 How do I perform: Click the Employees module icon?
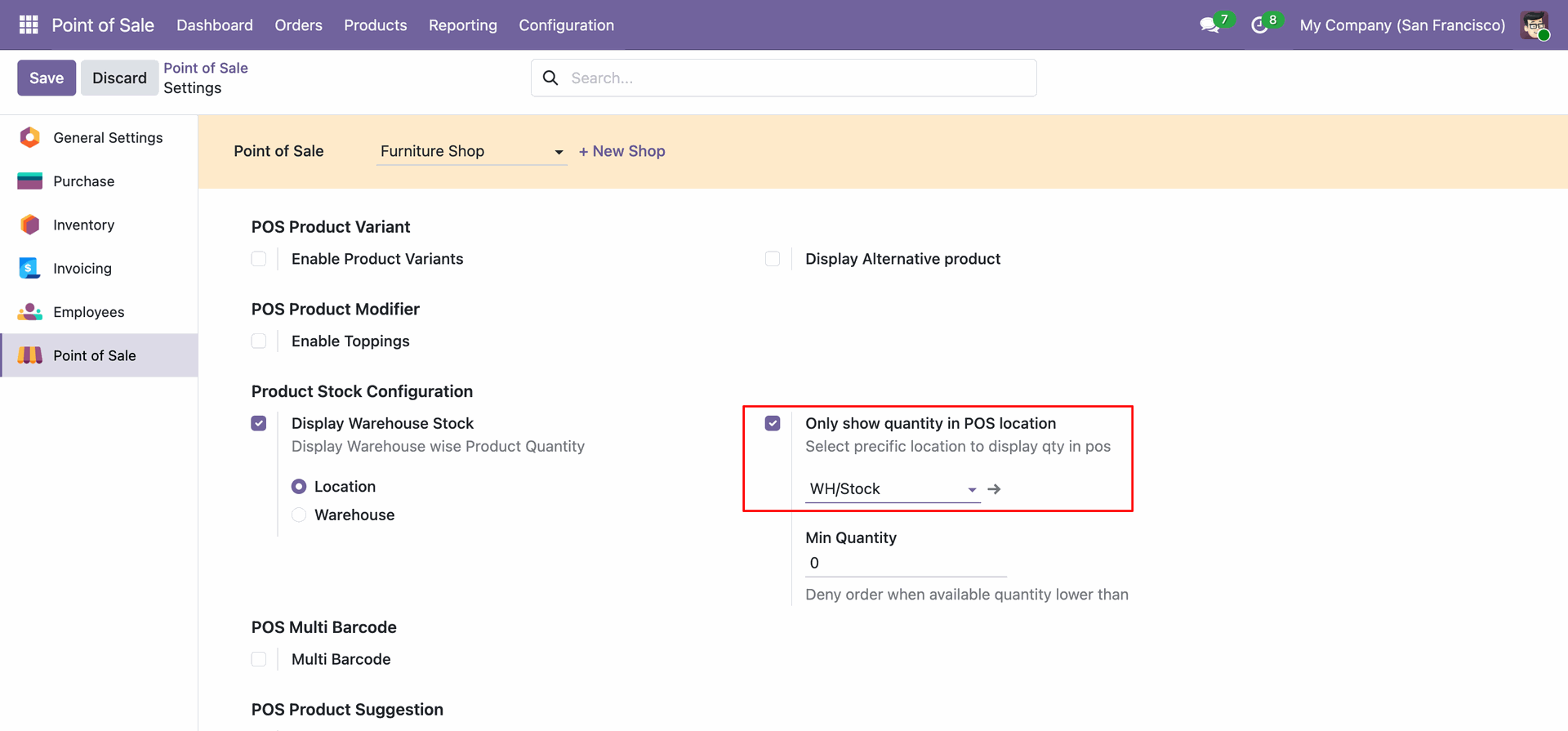point(29,312)
